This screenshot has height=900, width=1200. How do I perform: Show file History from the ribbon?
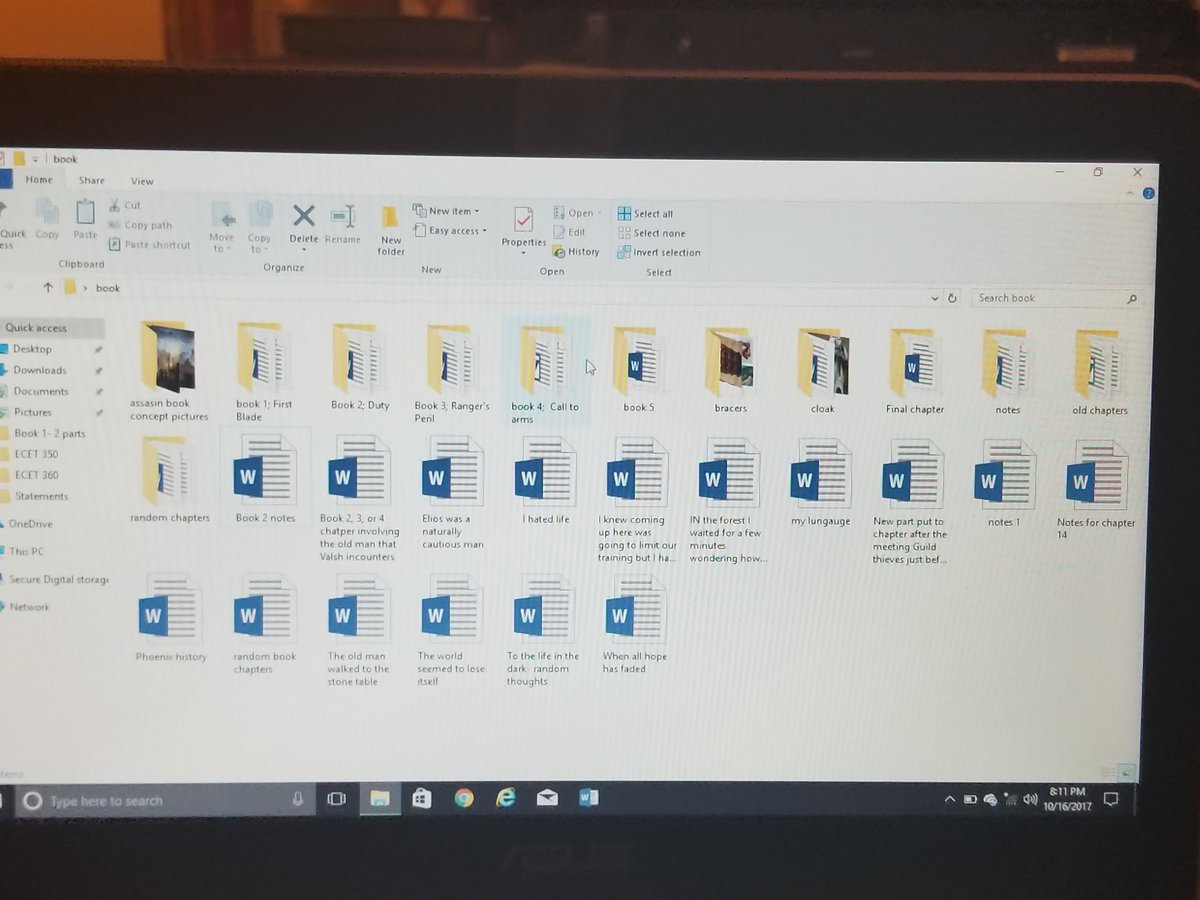[x=576, y=252]
